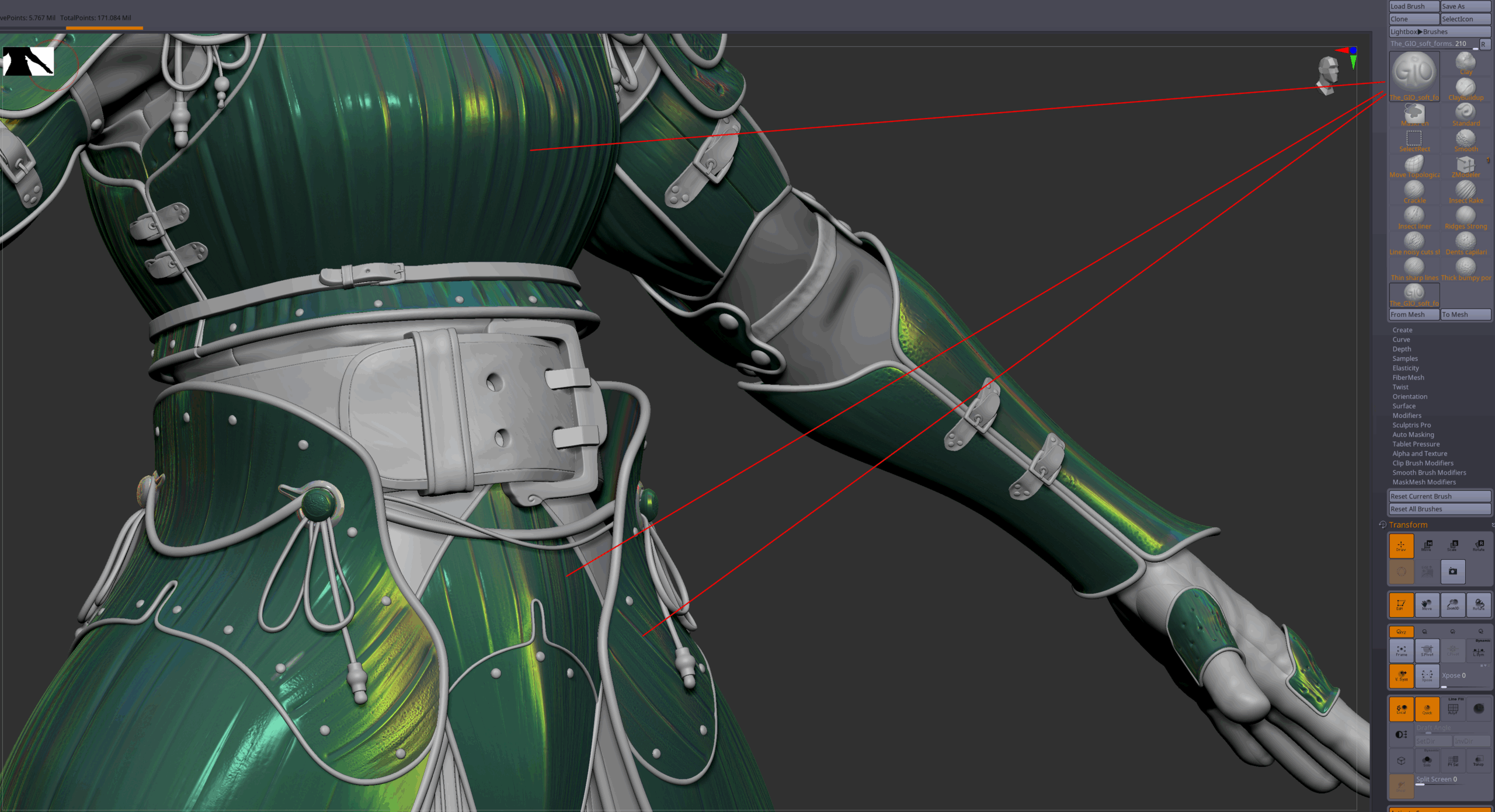Open Lightbox Brushes browser

coord(1439,32)
